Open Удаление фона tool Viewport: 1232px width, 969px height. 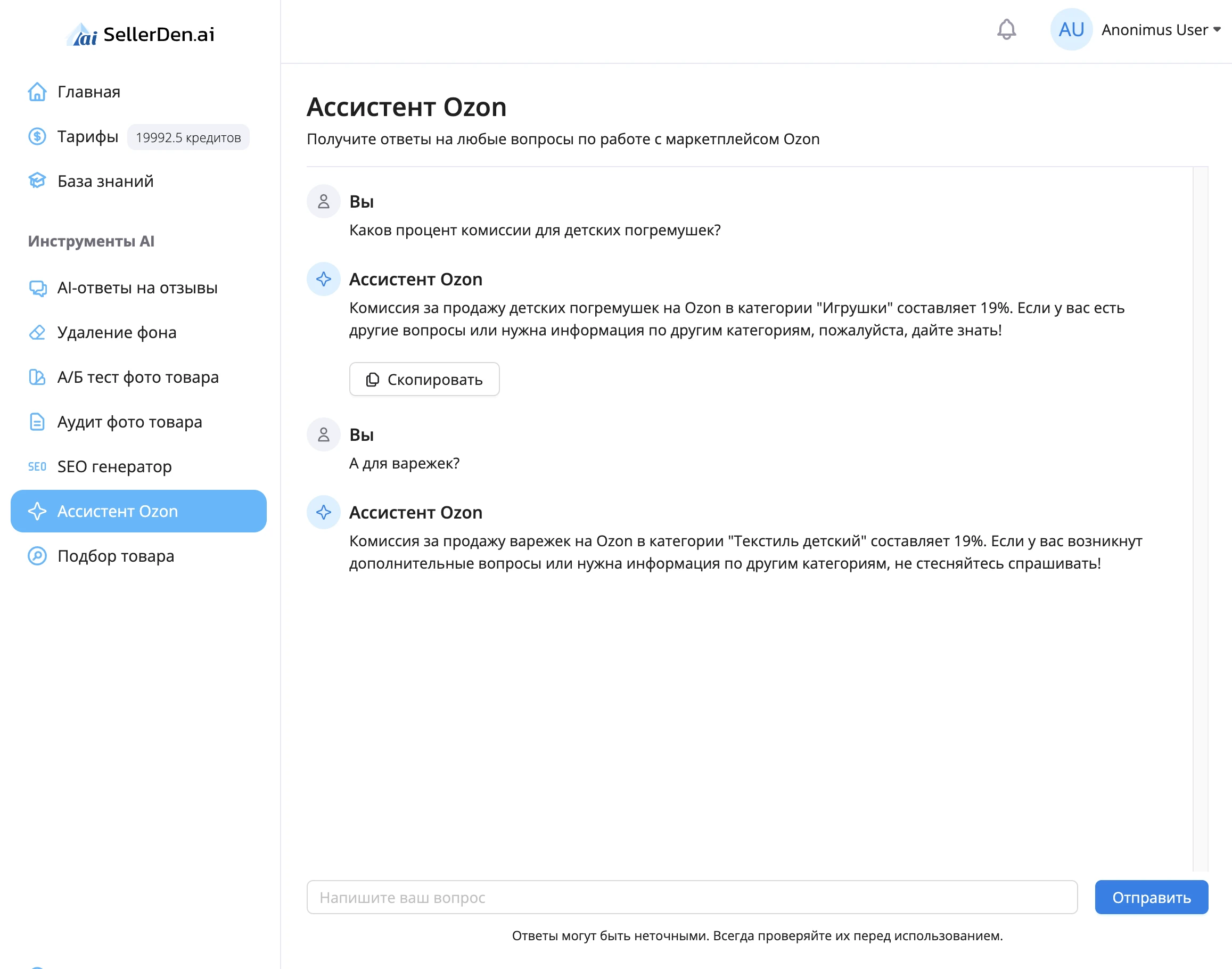coord(117,332)
